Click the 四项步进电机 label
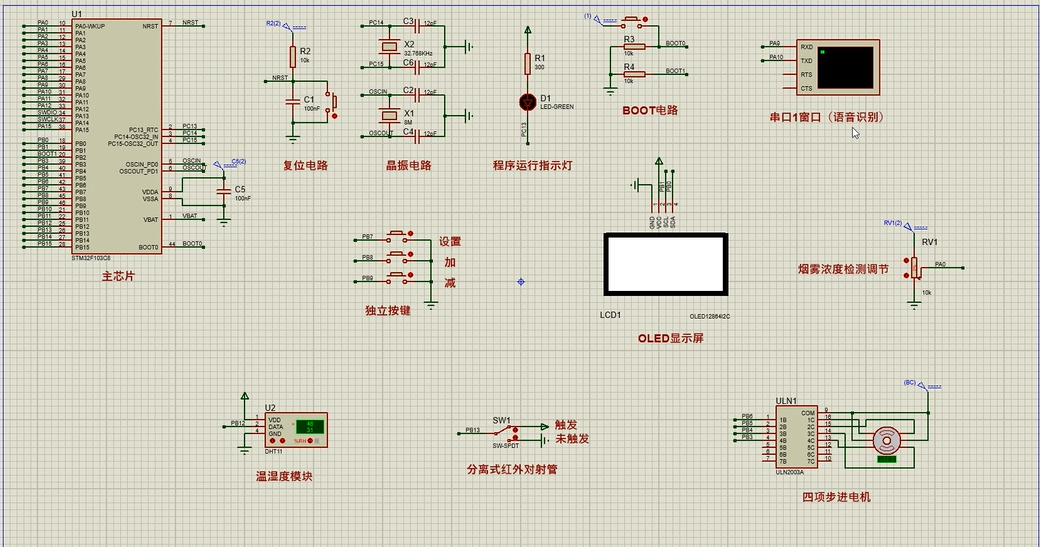The height and width of the screenshot is (547, 1040). click(x=836, y=497)
